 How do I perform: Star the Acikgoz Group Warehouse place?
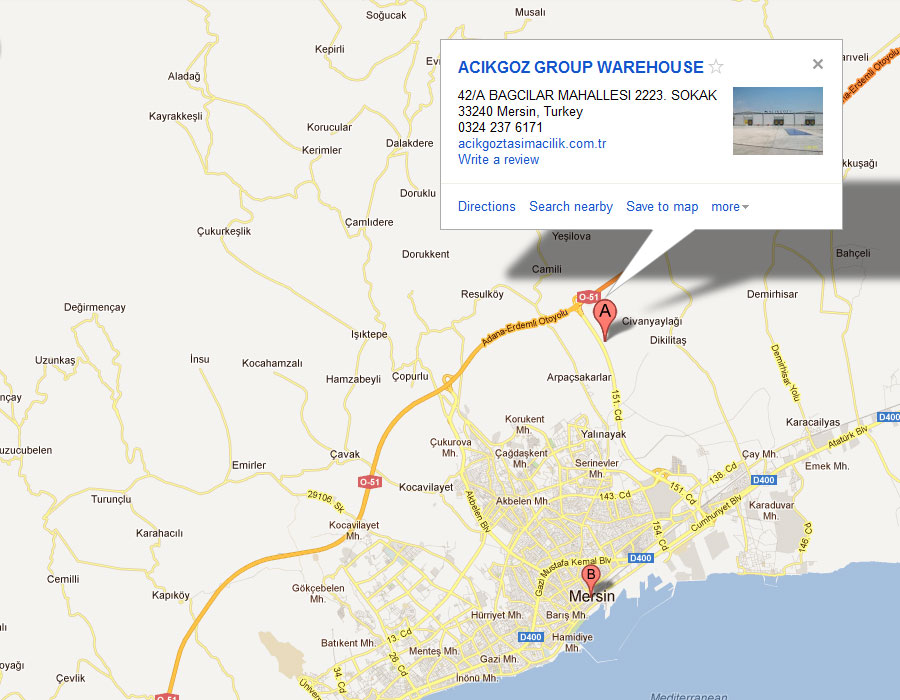(x=716, y=67)
